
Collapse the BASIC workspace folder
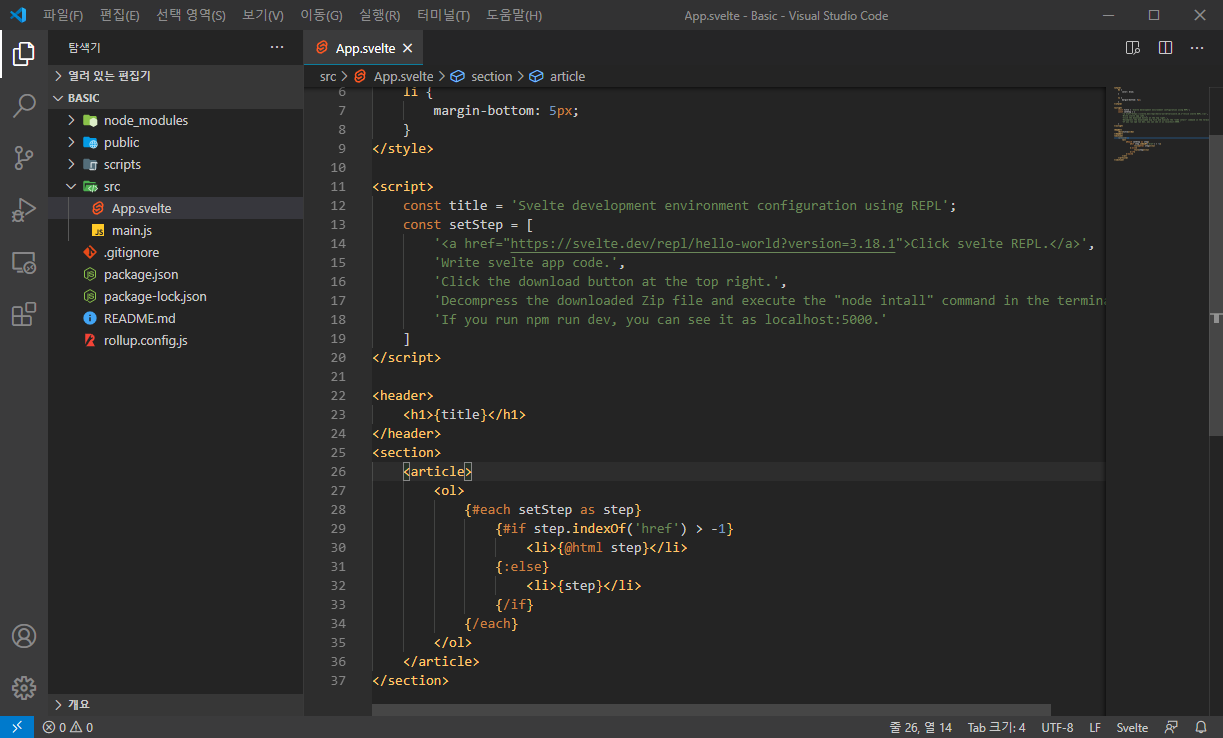[x=175, y=98]
